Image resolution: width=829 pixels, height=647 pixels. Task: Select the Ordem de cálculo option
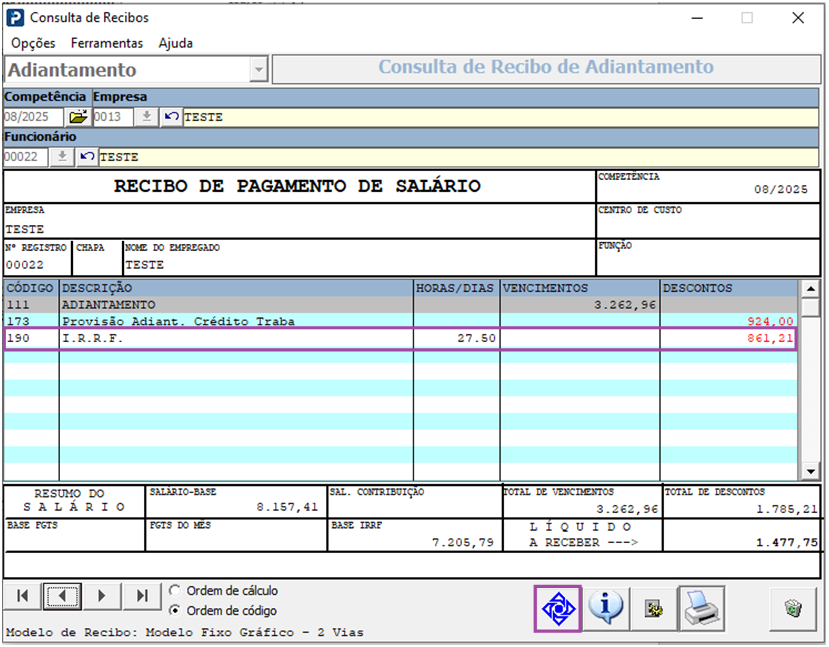pyautogui.click(x=176, y=590)
